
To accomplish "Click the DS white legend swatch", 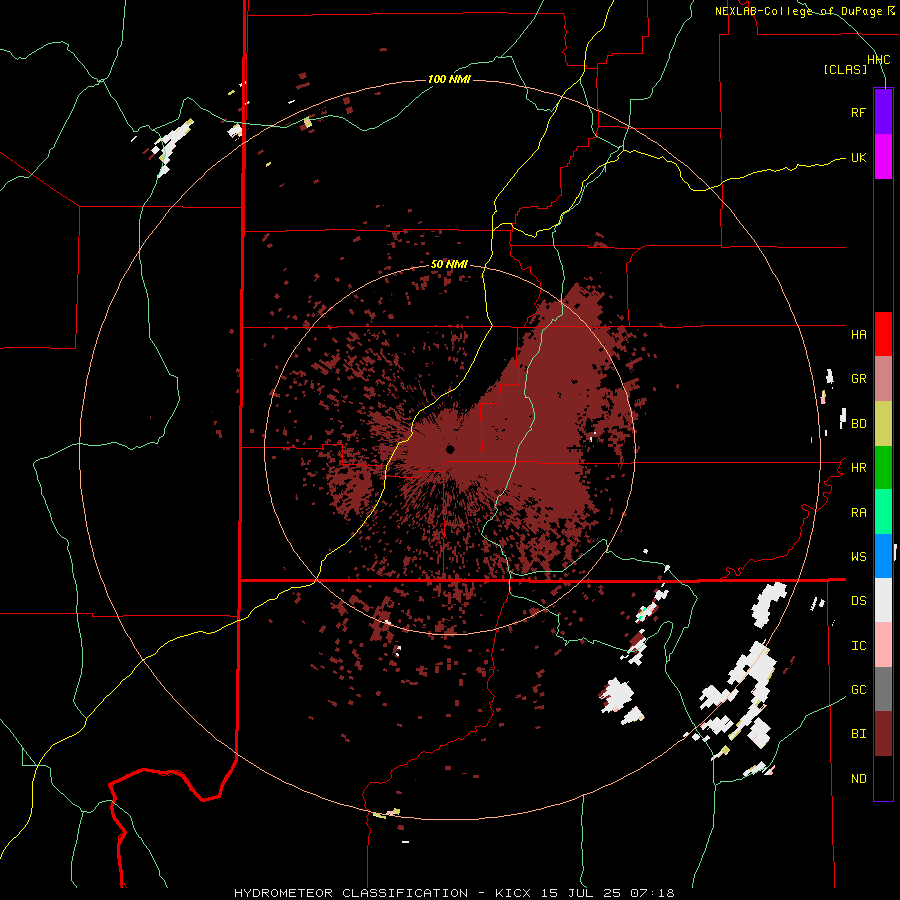I will (883, 600).
